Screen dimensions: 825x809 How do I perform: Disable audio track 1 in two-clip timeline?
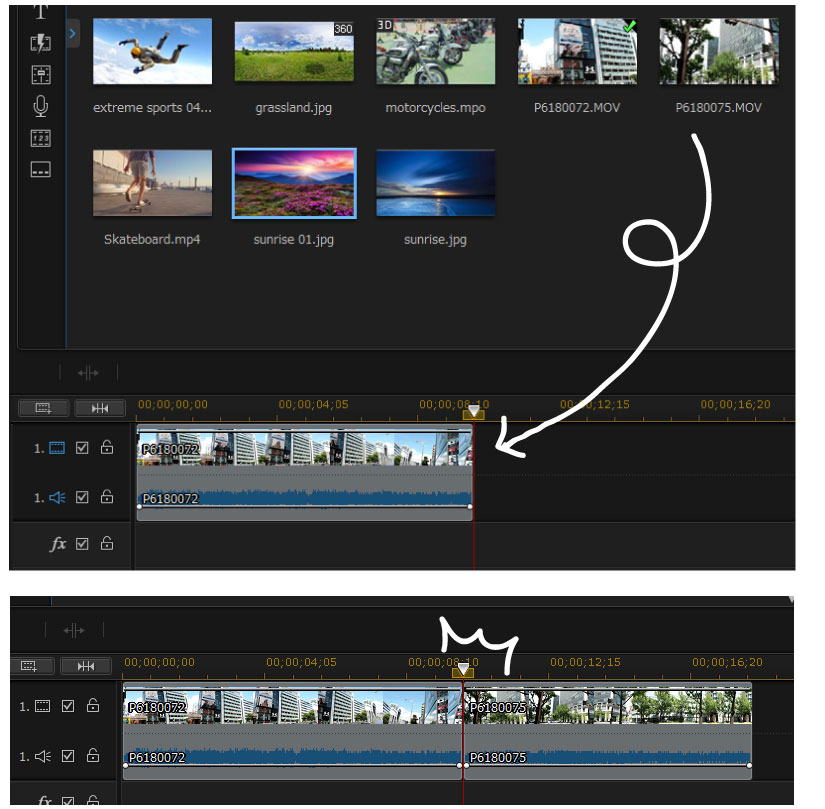click(x=68, y=756)
